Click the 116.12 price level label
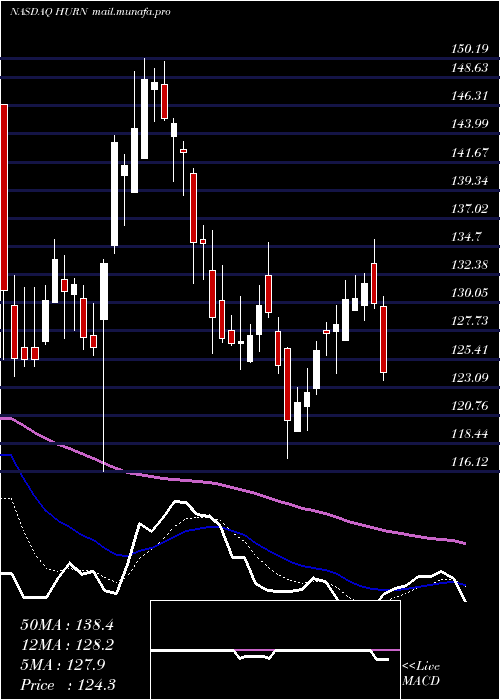The image size is (500, 700). click(x=470, y=462)
